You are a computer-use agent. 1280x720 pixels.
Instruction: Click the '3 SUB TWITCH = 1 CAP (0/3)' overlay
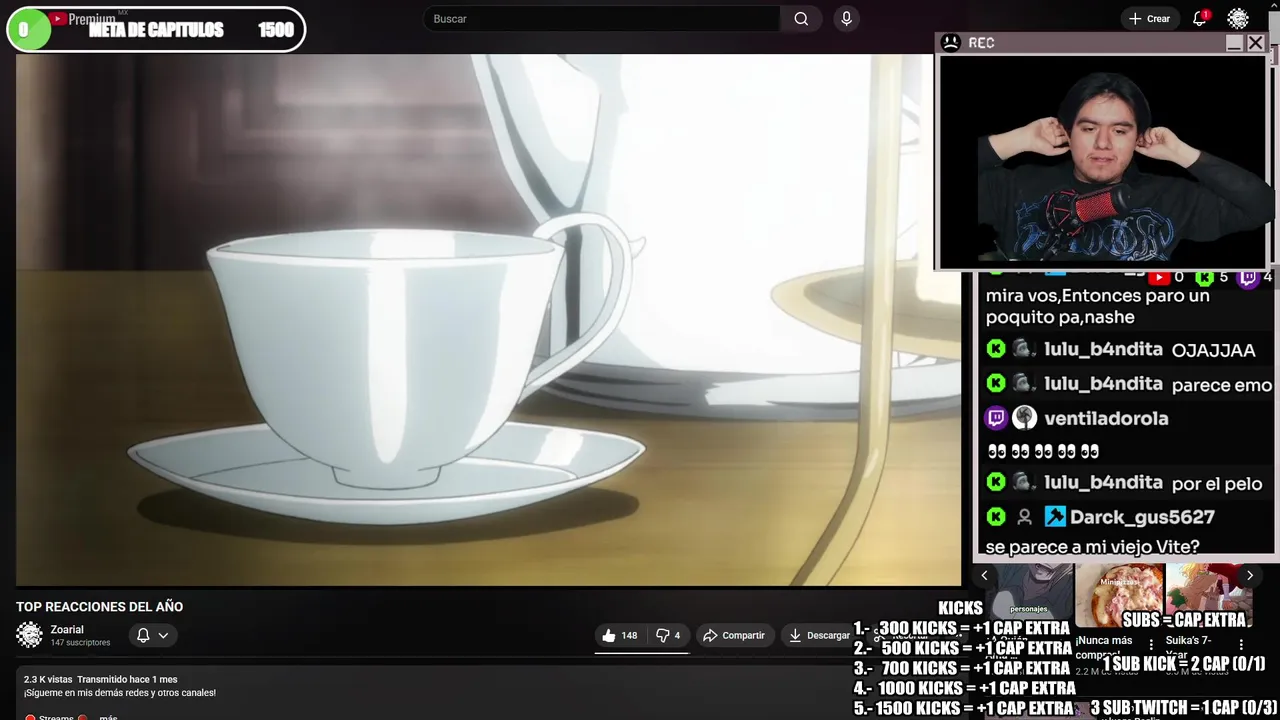coord(1184,707)
